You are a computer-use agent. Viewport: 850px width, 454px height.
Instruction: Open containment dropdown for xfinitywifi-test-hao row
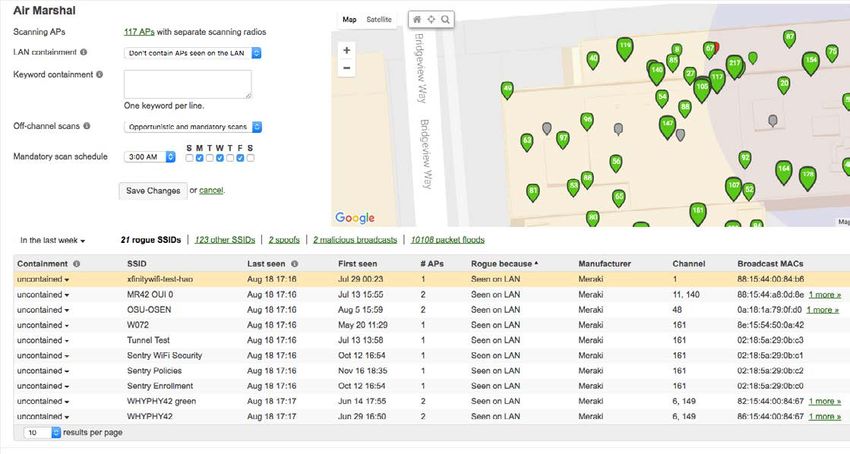[x=43, y=279]
